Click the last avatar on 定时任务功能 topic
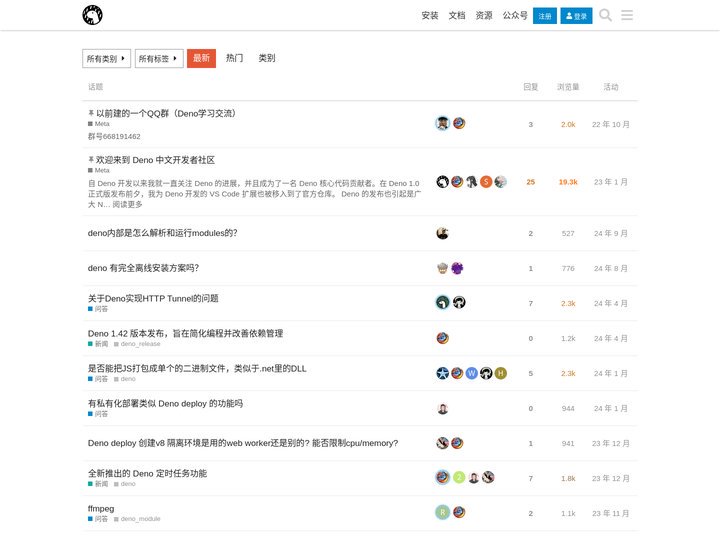This screenshot has width=720, height=540. coord(488,478)
